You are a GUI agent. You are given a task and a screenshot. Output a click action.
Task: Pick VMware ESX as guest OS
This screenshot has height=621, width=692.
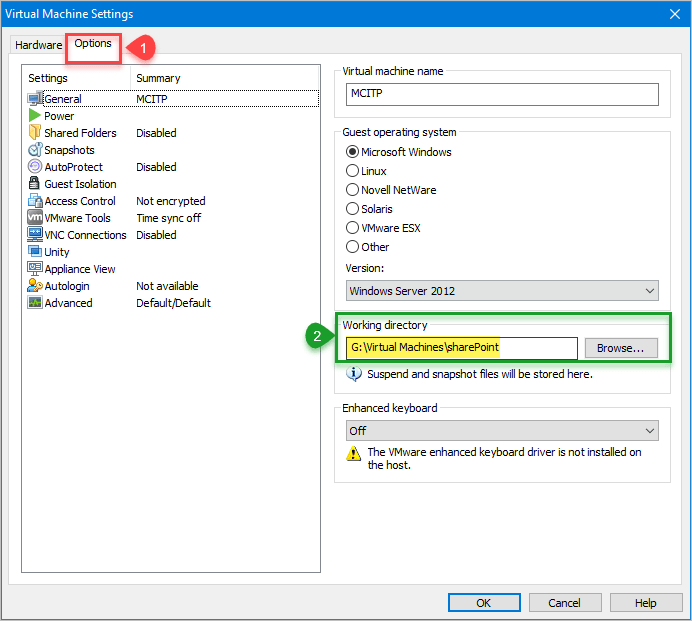(352, 228)
